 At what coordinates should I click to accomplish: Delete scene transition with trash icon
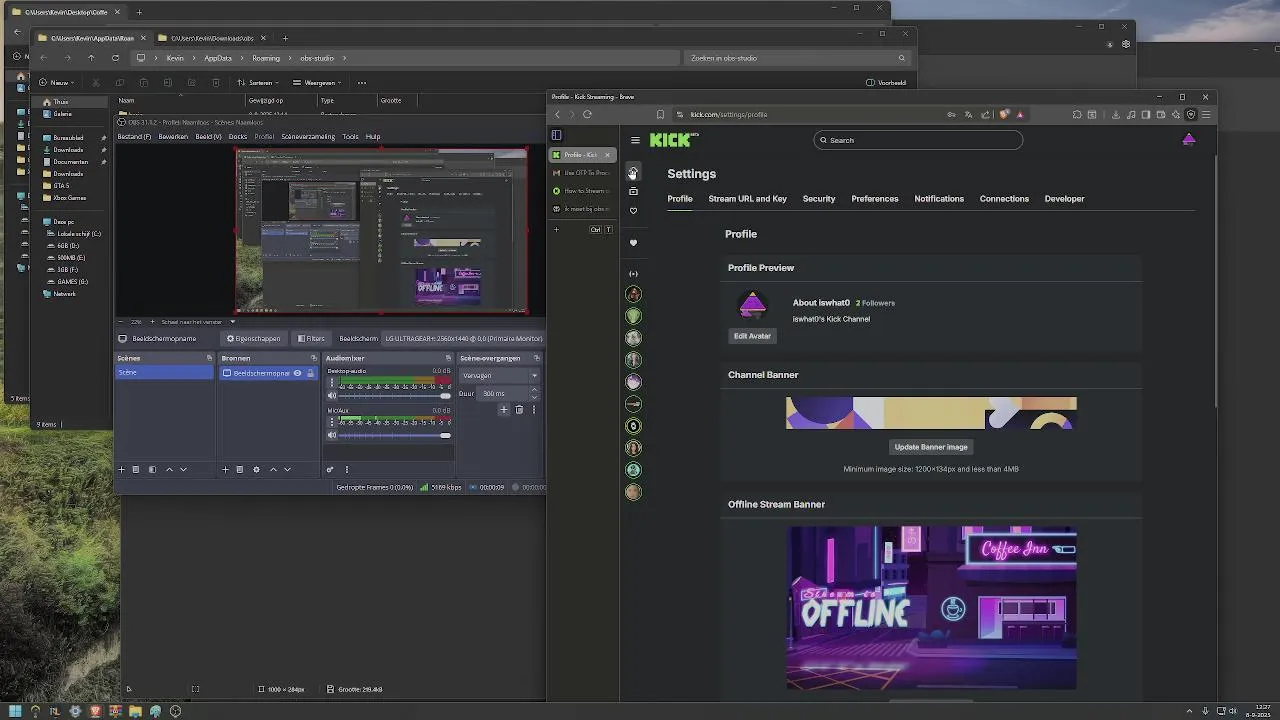tap(519, 409)
